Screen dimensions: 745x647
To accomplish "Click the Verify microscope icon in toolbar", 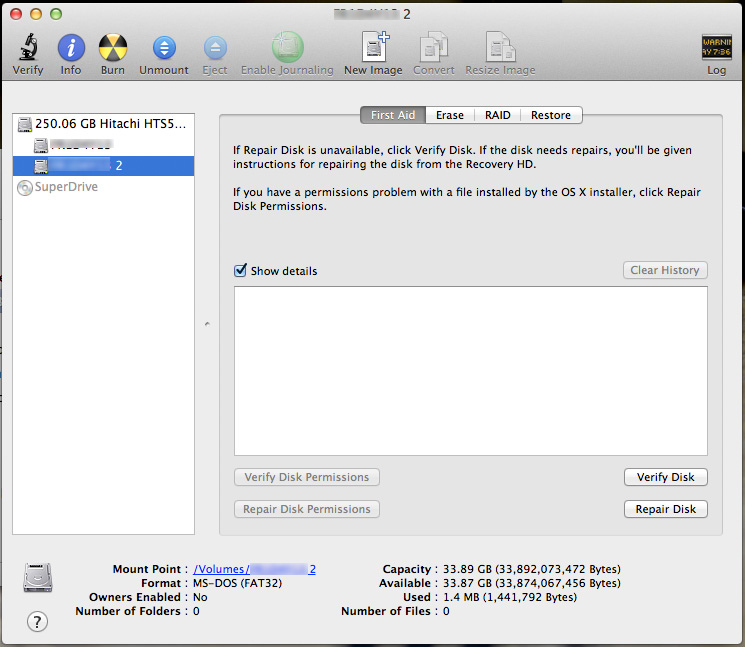I will pos(28,48).
